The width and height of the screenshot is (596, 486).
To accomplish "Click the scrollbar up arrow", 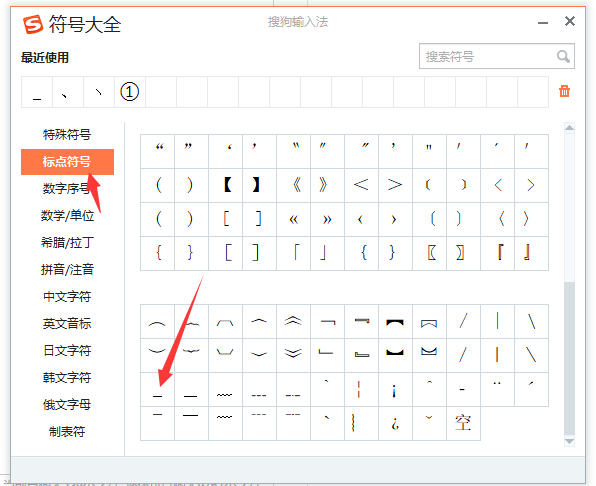I will click(x=569, y=128).
